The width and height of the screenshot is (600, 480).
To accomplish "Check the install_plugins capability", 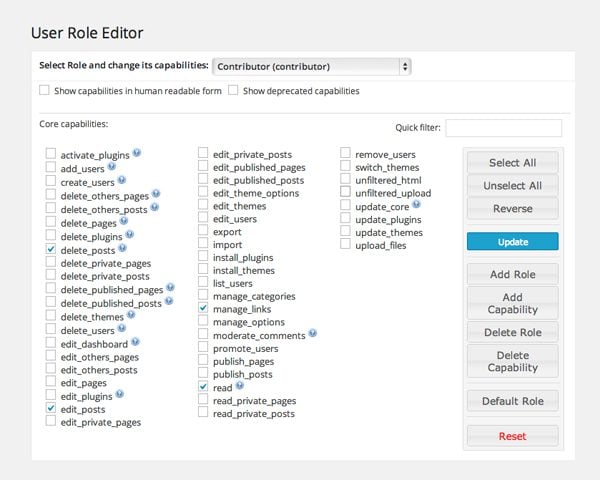I will point(203,256).
